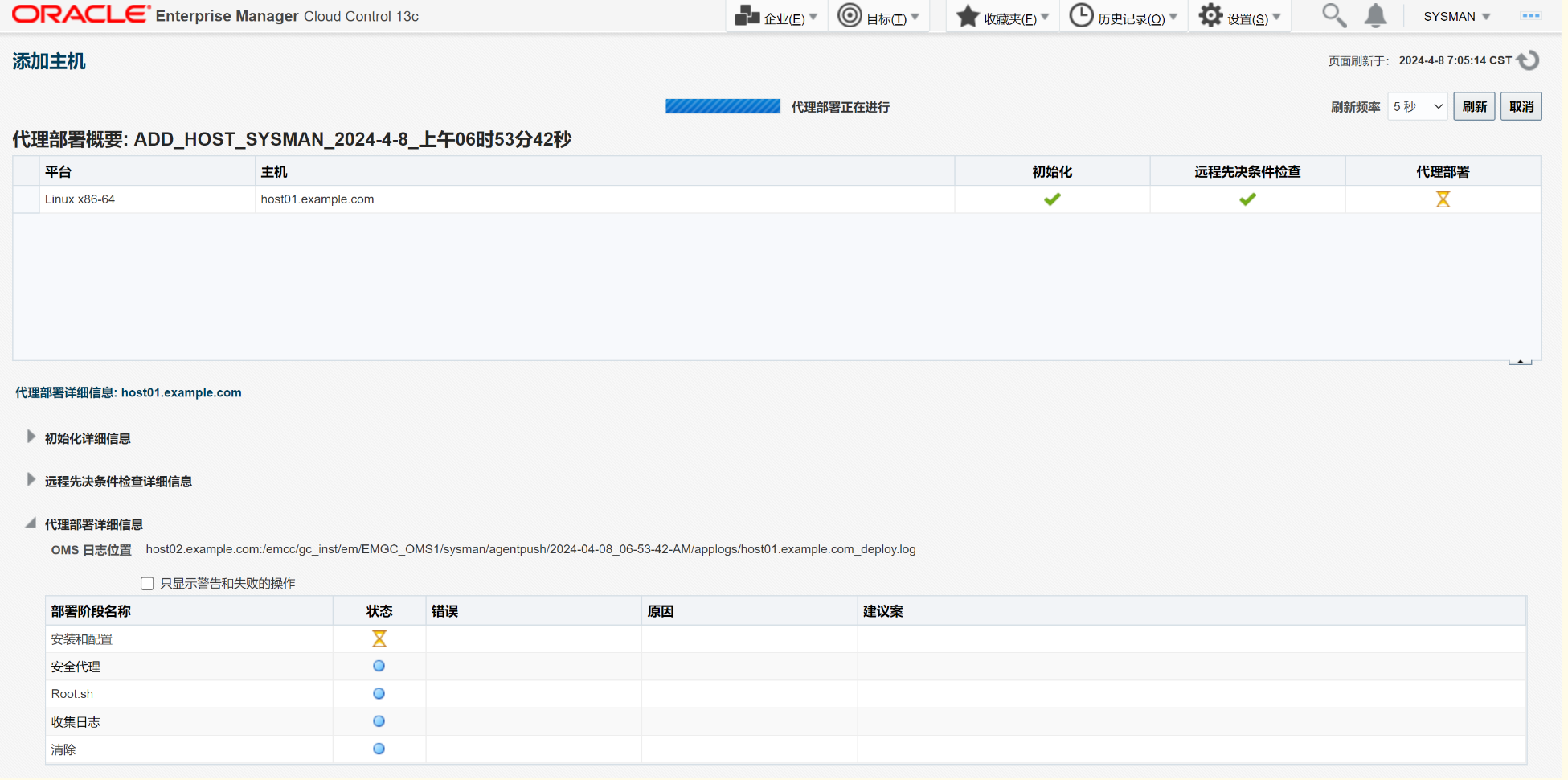Click the 安装和配置 hourglass status icon
Viewport: 1568px width, 780px height.
(x=379, y=638)
